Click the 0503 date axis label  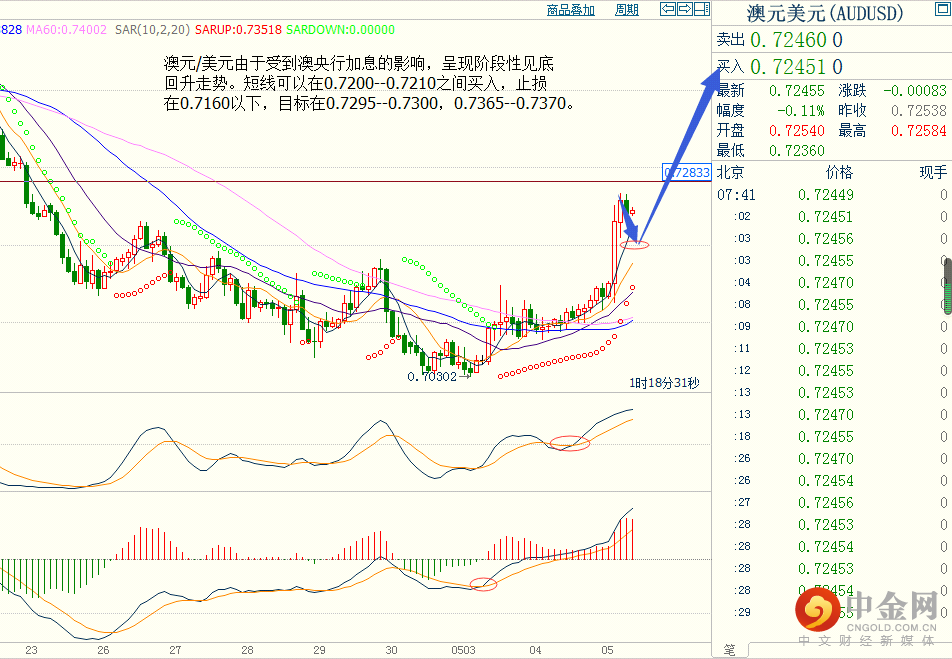pos(463,650)
